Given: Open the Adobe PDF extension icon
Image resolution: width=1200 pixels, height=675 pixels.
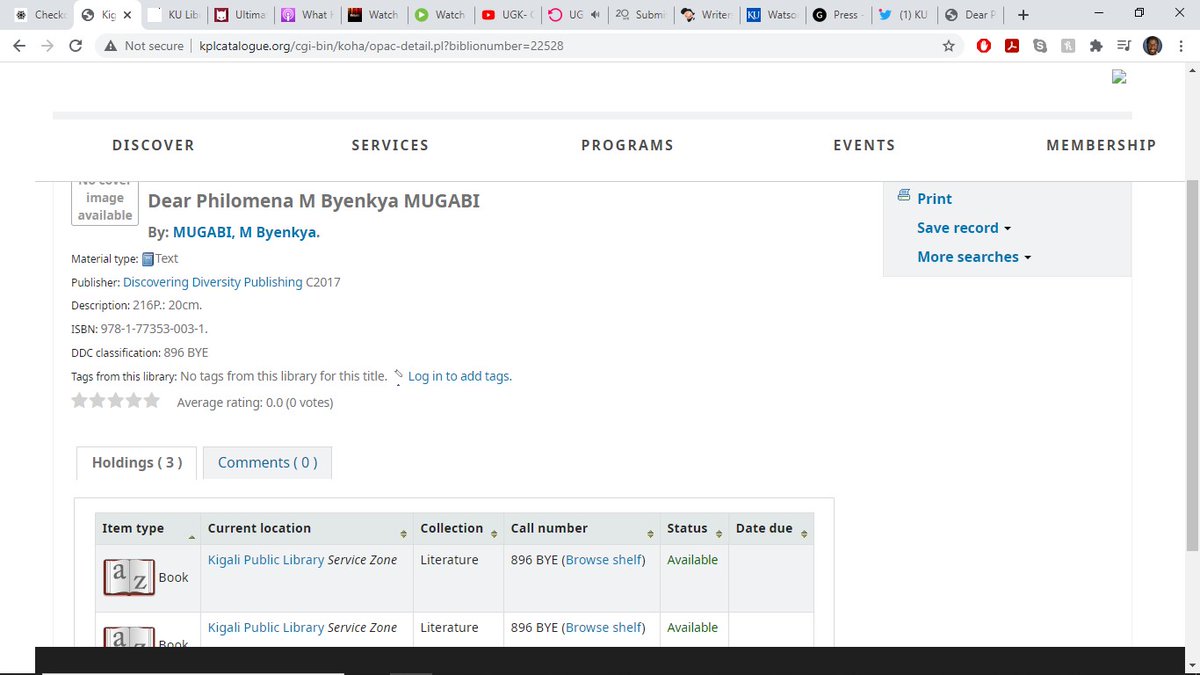Looking at the screenshot, I should pyautogui.click(x=1012, y=46).
